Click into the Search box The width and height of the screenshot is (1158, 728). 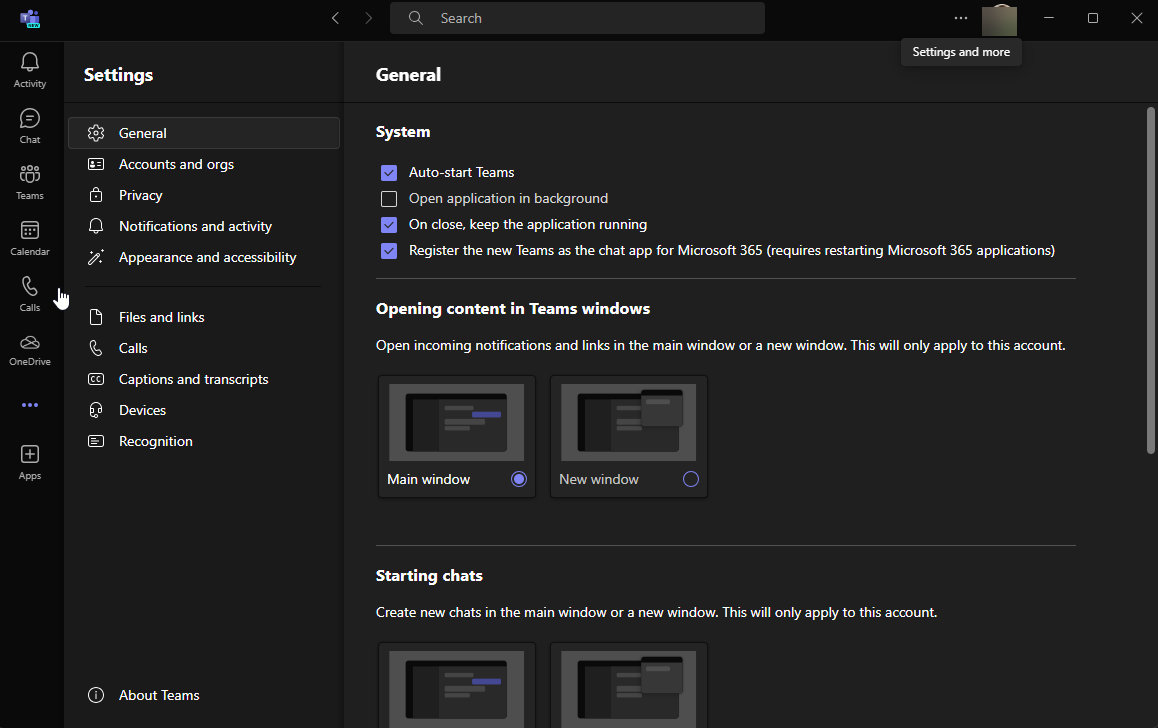point(578,18)
